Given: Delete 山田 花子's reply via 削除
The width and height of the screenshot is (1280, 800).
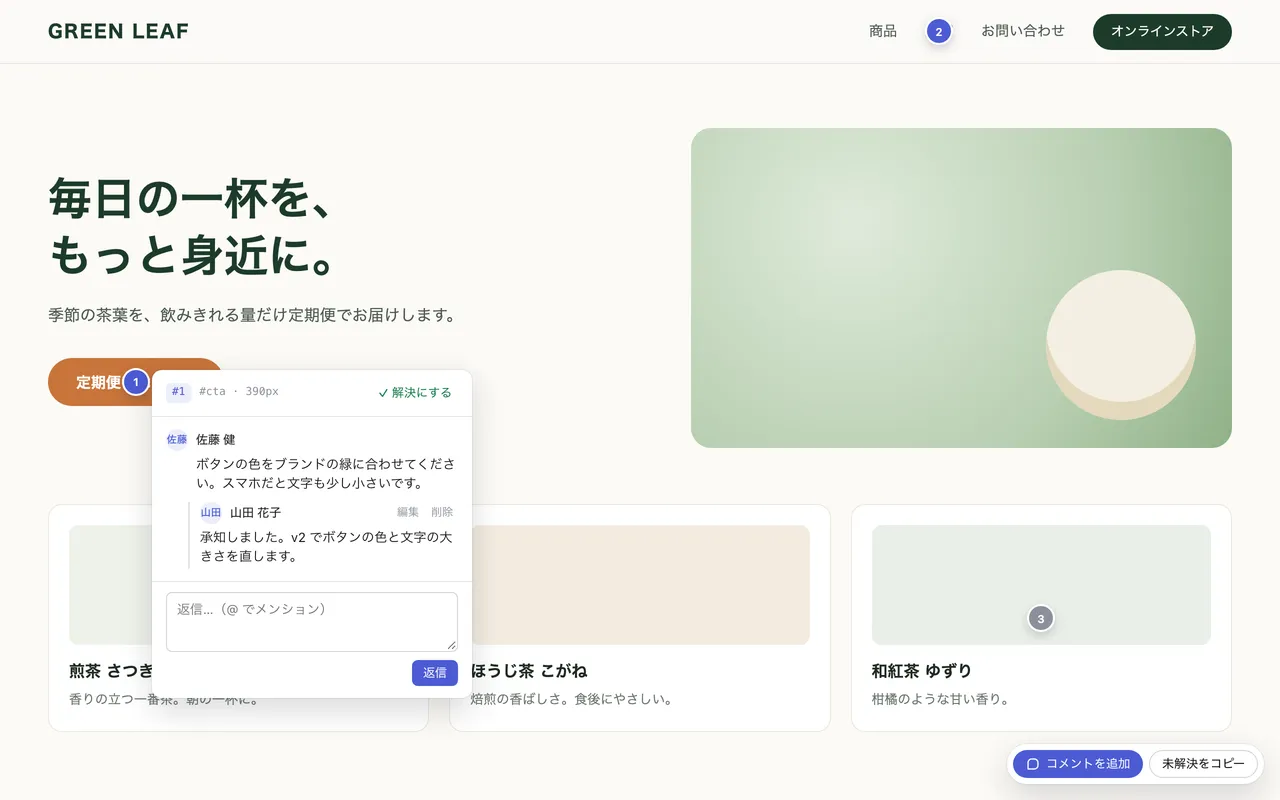Looking at the screenshot, I should [x=442, y=512].
